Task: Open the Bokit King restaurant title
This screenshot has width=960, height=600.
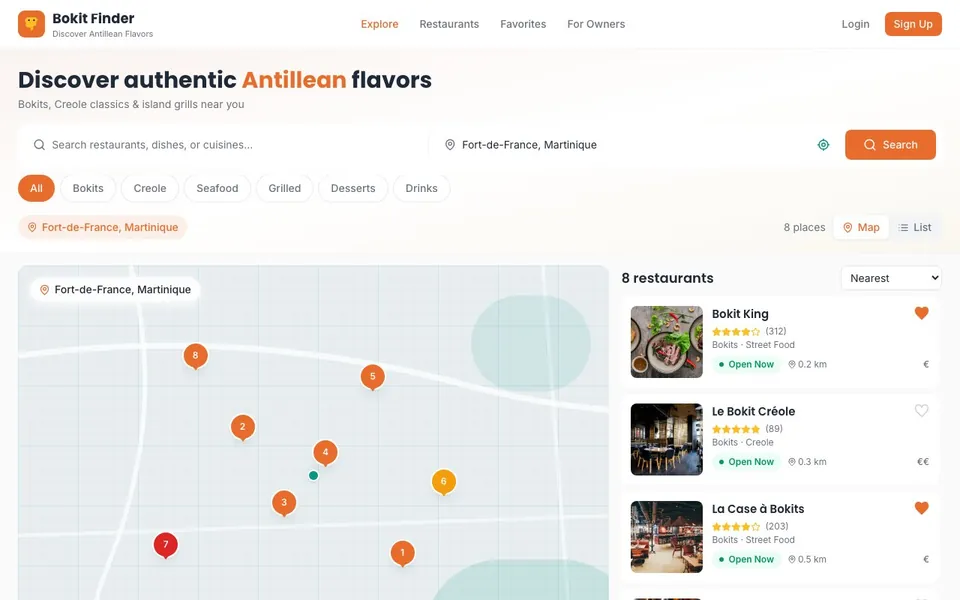Action: pos(740,313)
